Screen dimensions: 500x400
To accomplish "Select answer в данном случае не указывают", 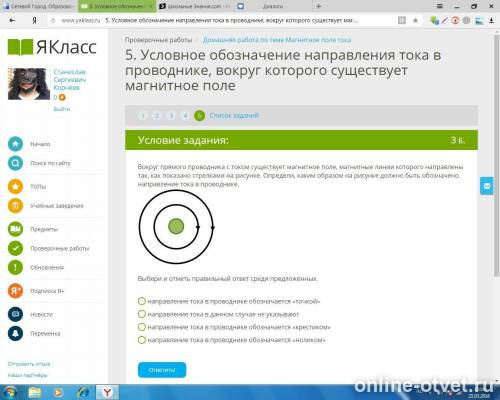I will (142, 314).
